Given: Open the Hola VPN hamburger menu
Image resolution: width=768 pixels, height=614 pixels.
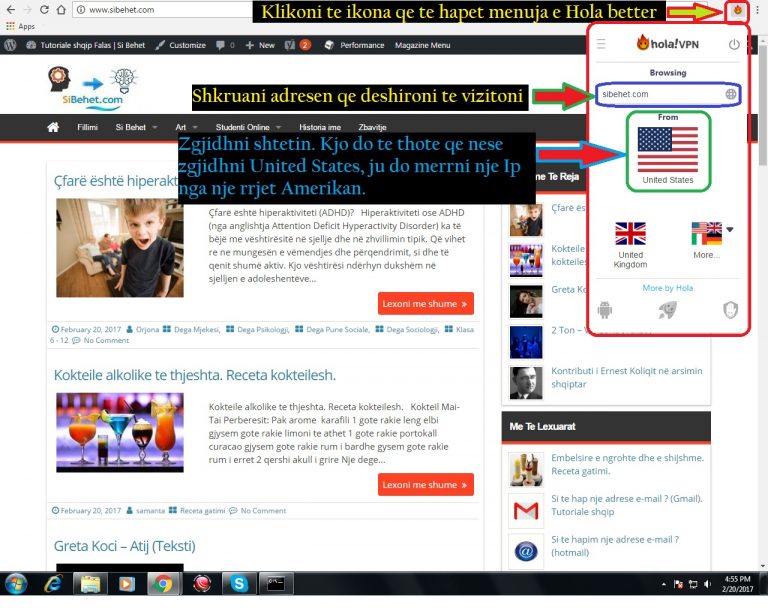Looking at the screenshot, I should (601, 45).
